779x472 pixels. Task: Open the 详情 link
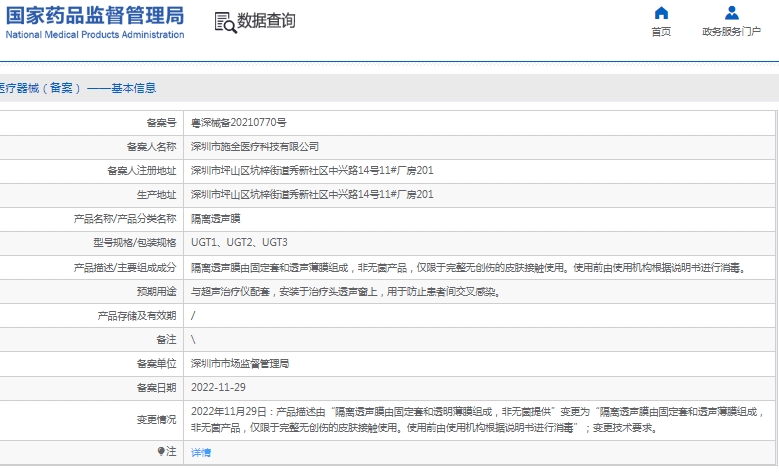pos(201,452)
